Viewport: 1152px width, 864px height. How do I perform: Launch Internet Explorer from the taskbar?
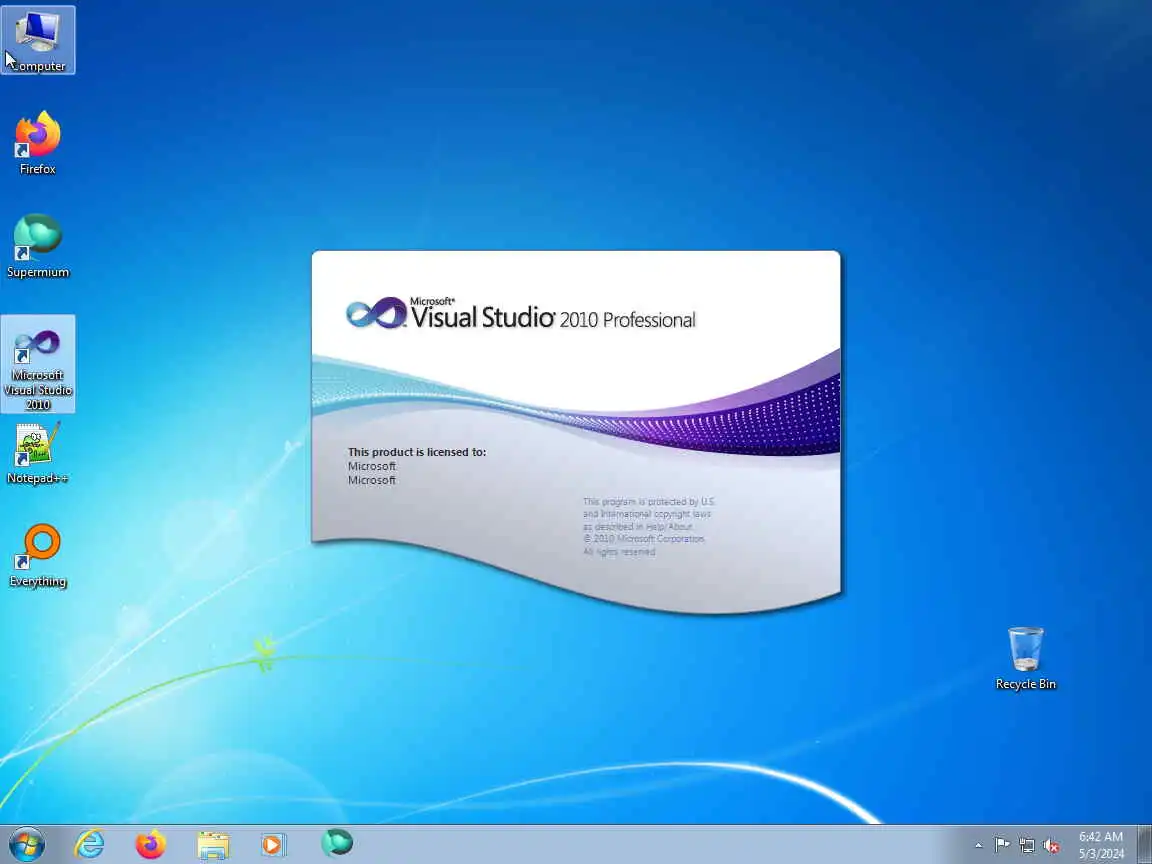[90, 845]
